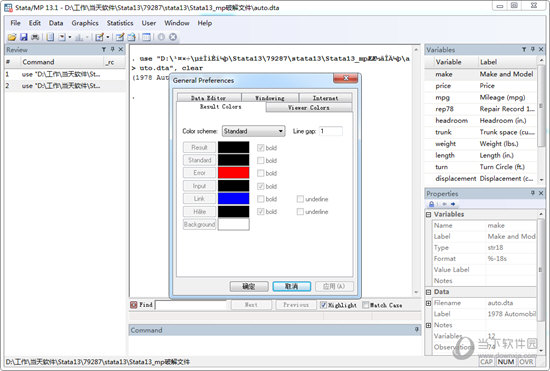550x371 pixels.
Task: Expand the Notes row under Data
Action: click(x=428, y=325)
